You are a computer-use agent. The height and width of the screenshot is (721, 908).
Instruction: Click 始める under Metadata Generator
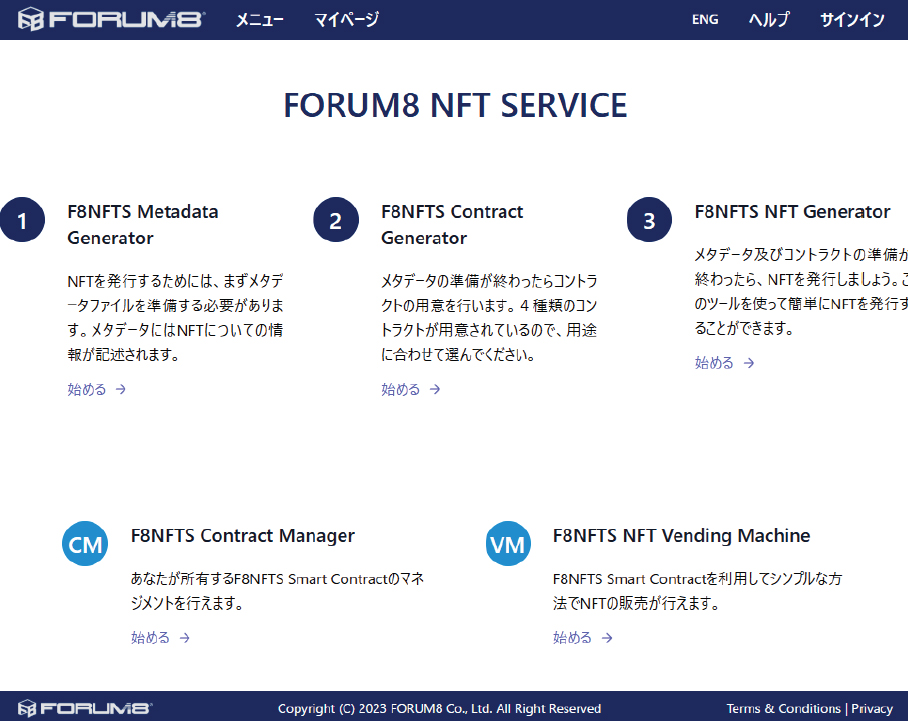[96, 389]
